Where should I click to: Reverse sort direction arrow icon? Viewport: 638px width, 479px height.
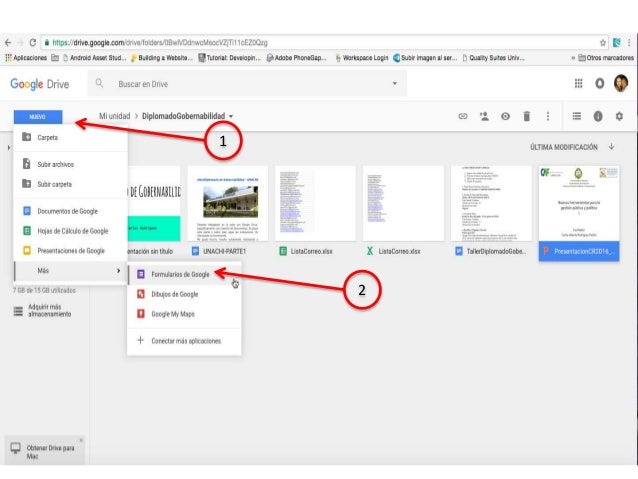(x=612, y=147)
